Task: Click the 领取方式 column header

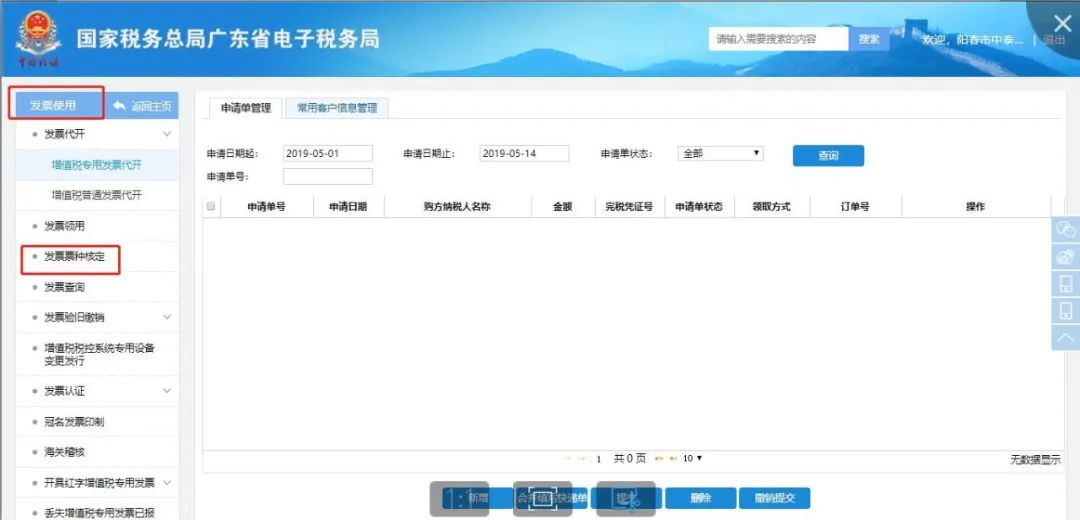Action: click(771, 207)
